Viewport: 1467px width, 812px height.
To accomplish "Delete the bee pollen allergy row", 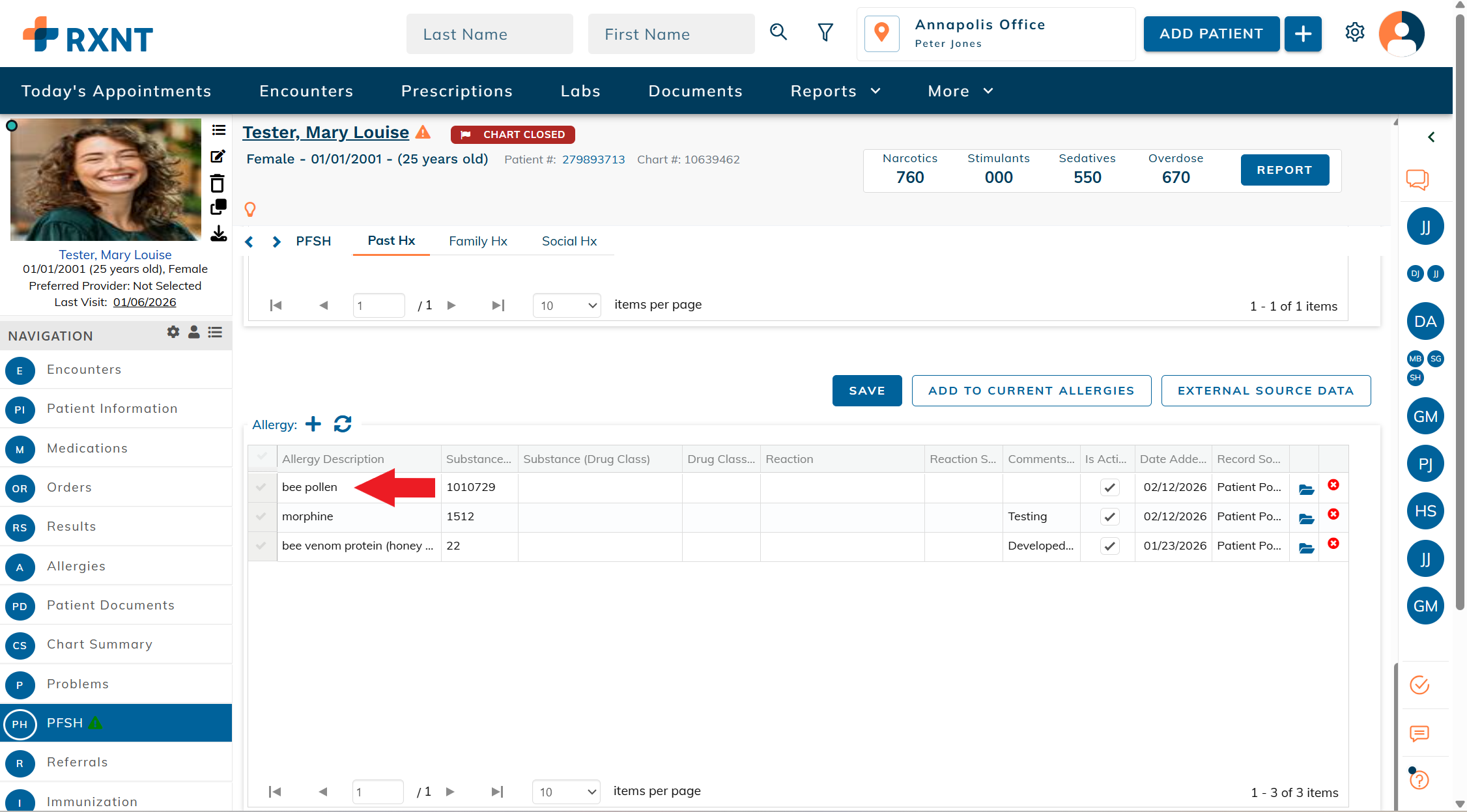I will pos(1333,485).
